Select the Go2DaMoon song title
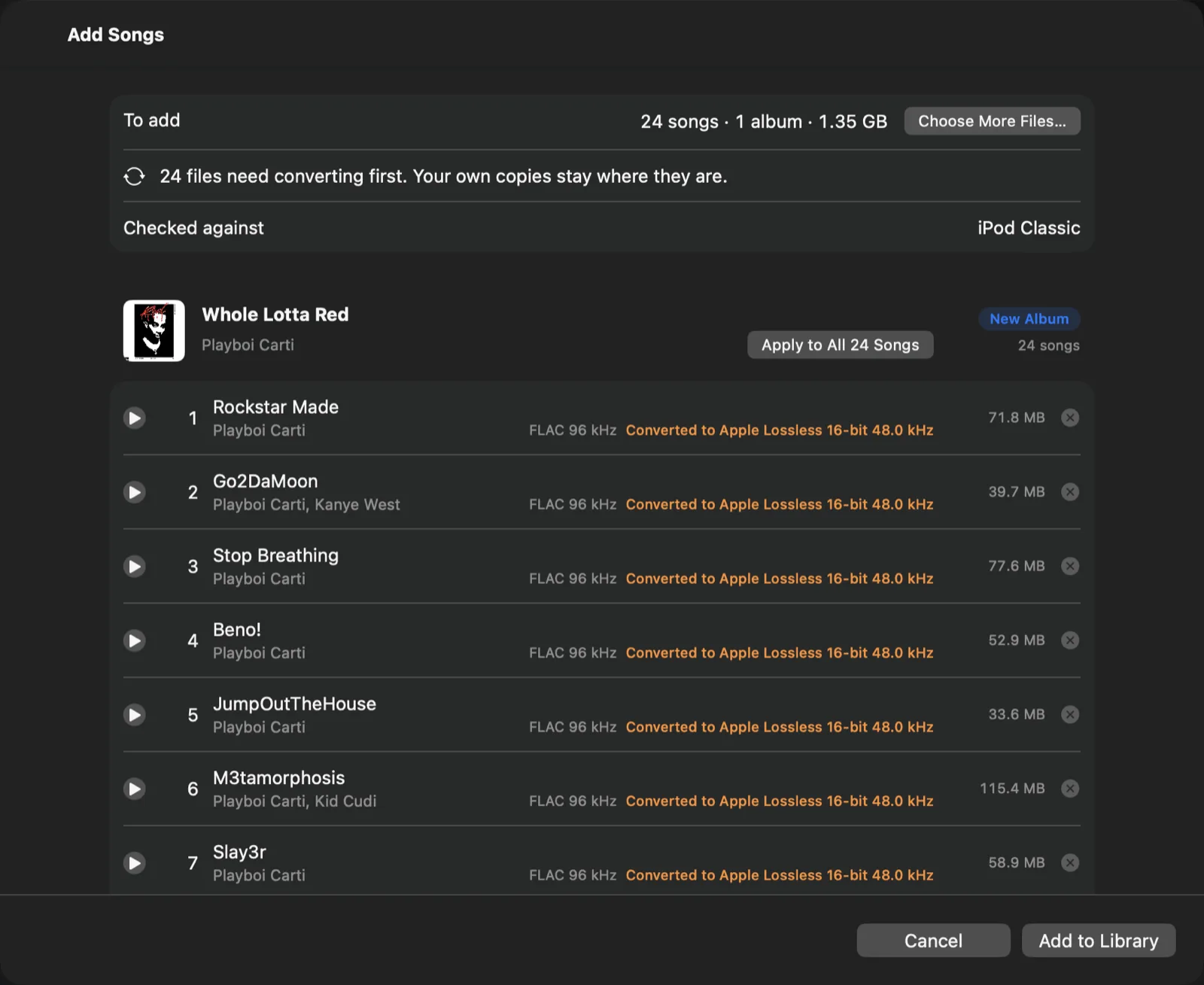The width and height of the screenshot is (1204, 985). pyautogui.click(x=265, y=482)
